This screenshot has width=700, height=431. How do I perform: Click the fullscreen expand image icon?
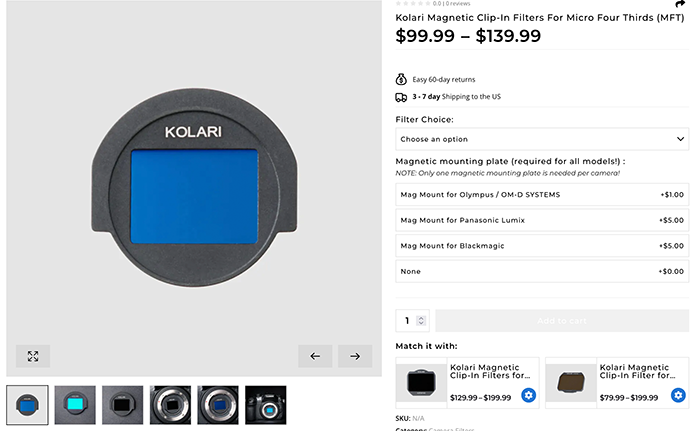(x=33, y=356)
